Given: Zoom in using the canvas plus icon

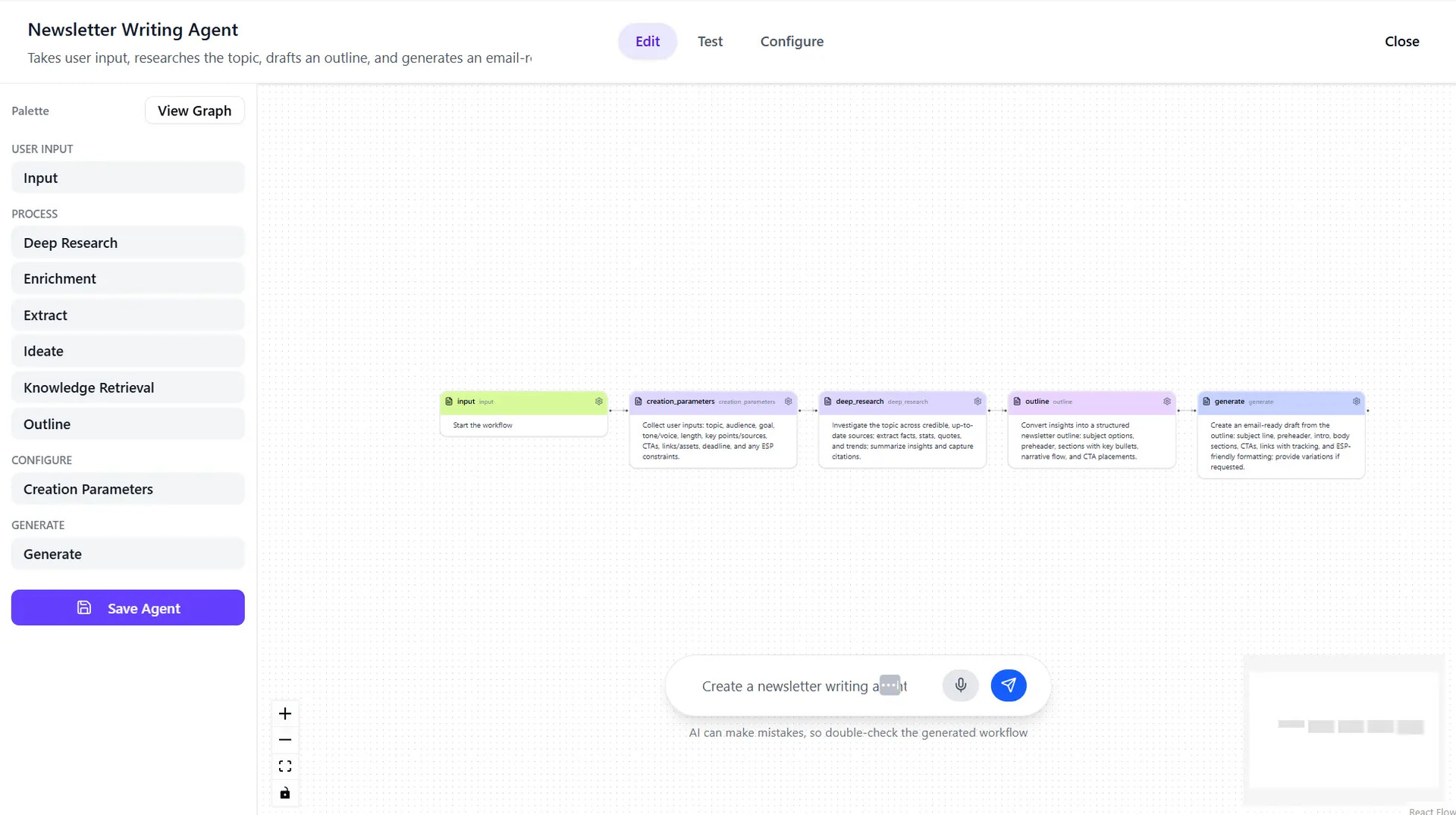Looking at the screenshot, I should [285, 713].
